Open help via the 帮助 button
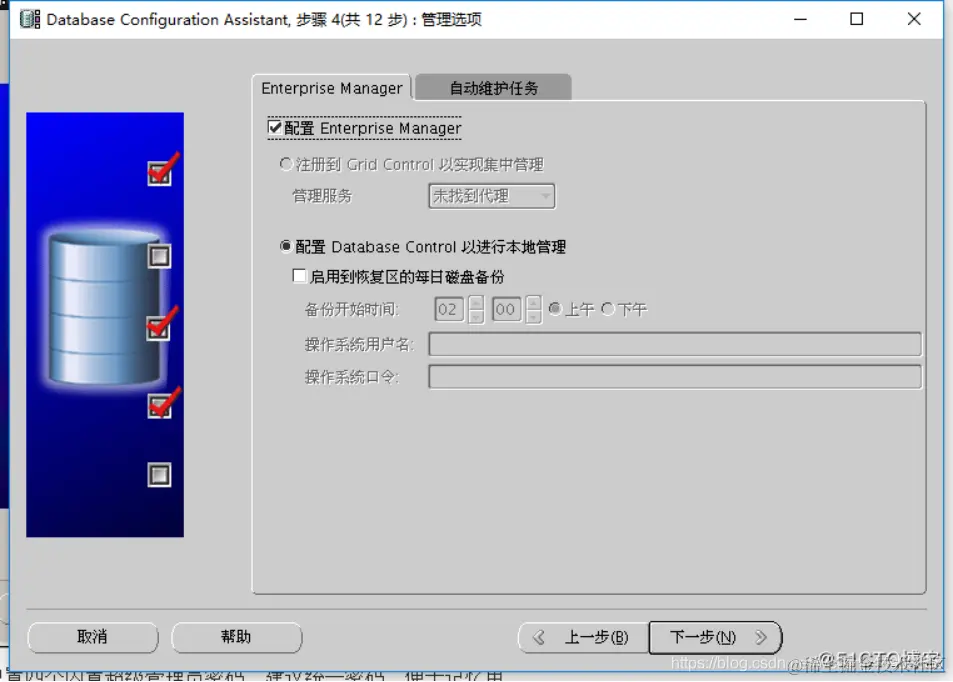This screenshot has height=682, width=953. [x=237, y=637]
